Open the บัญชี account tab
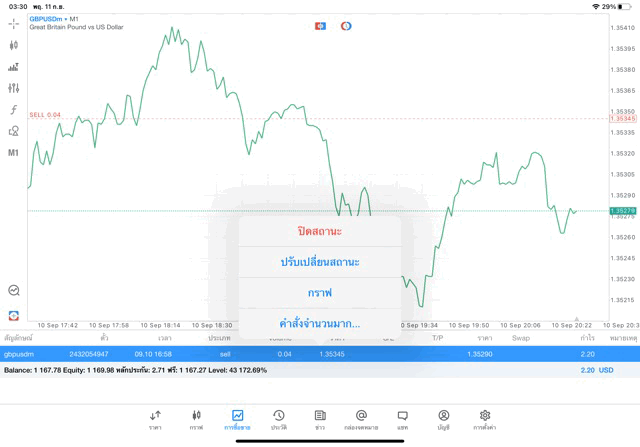 click(443, 418)
